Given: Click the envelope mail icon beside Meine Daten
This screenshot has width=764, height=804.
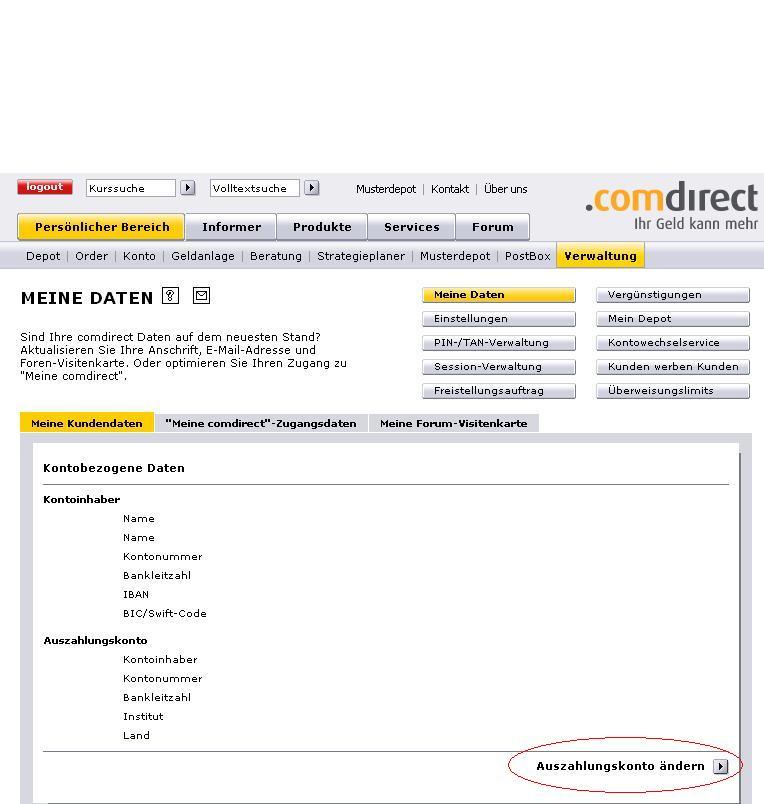Looking at the screenshot, I should [202, 295].
